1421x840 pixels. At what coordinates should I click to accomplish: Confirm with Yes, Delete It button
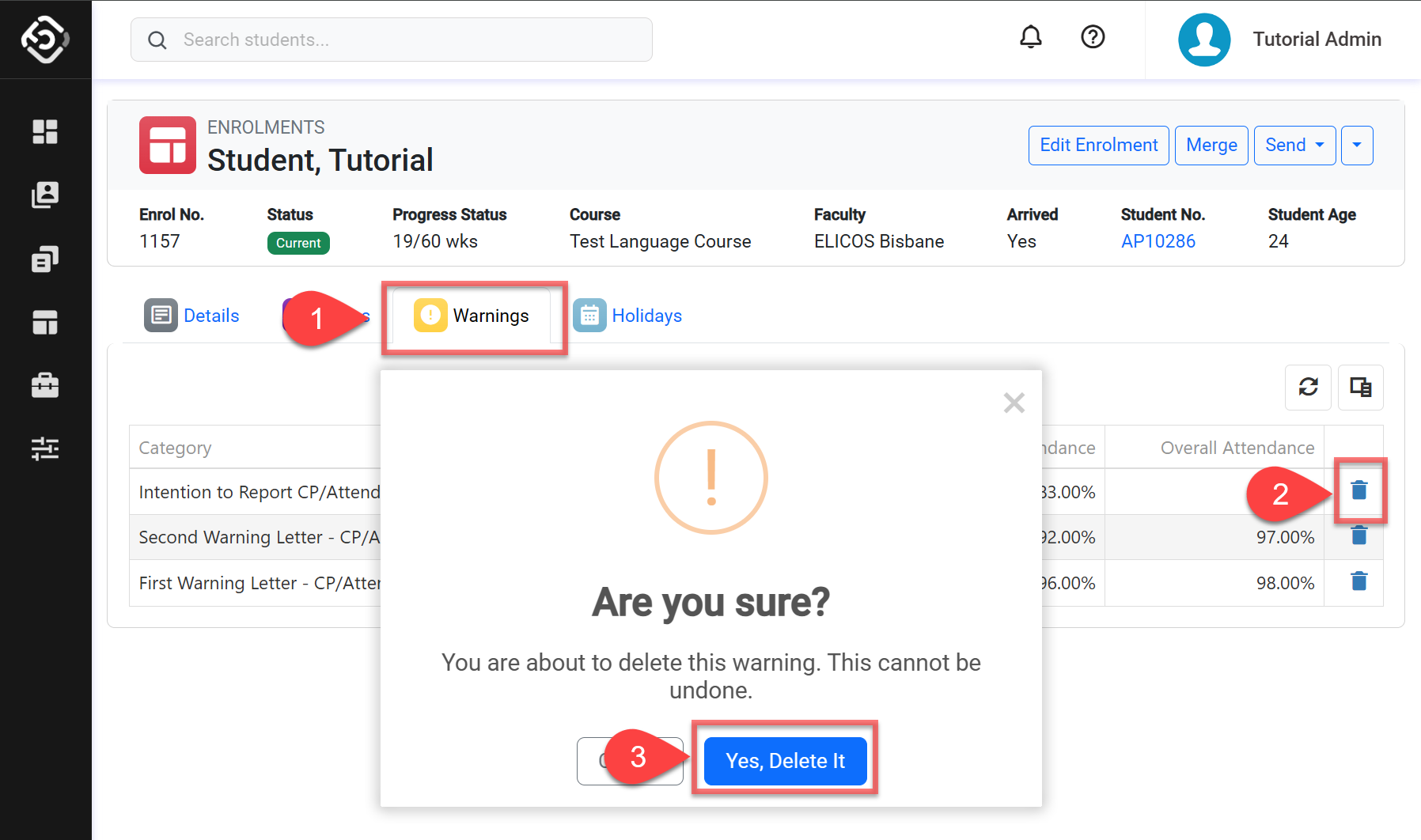point(785,761)
